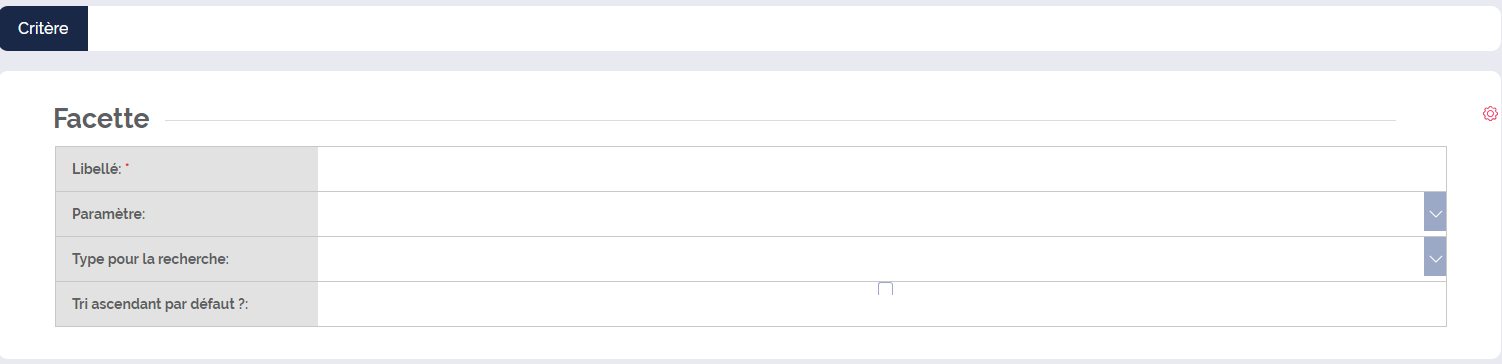Click the Tri ascendant par défaut label
Screen dimensions: 1502x364
pos(160,304)
